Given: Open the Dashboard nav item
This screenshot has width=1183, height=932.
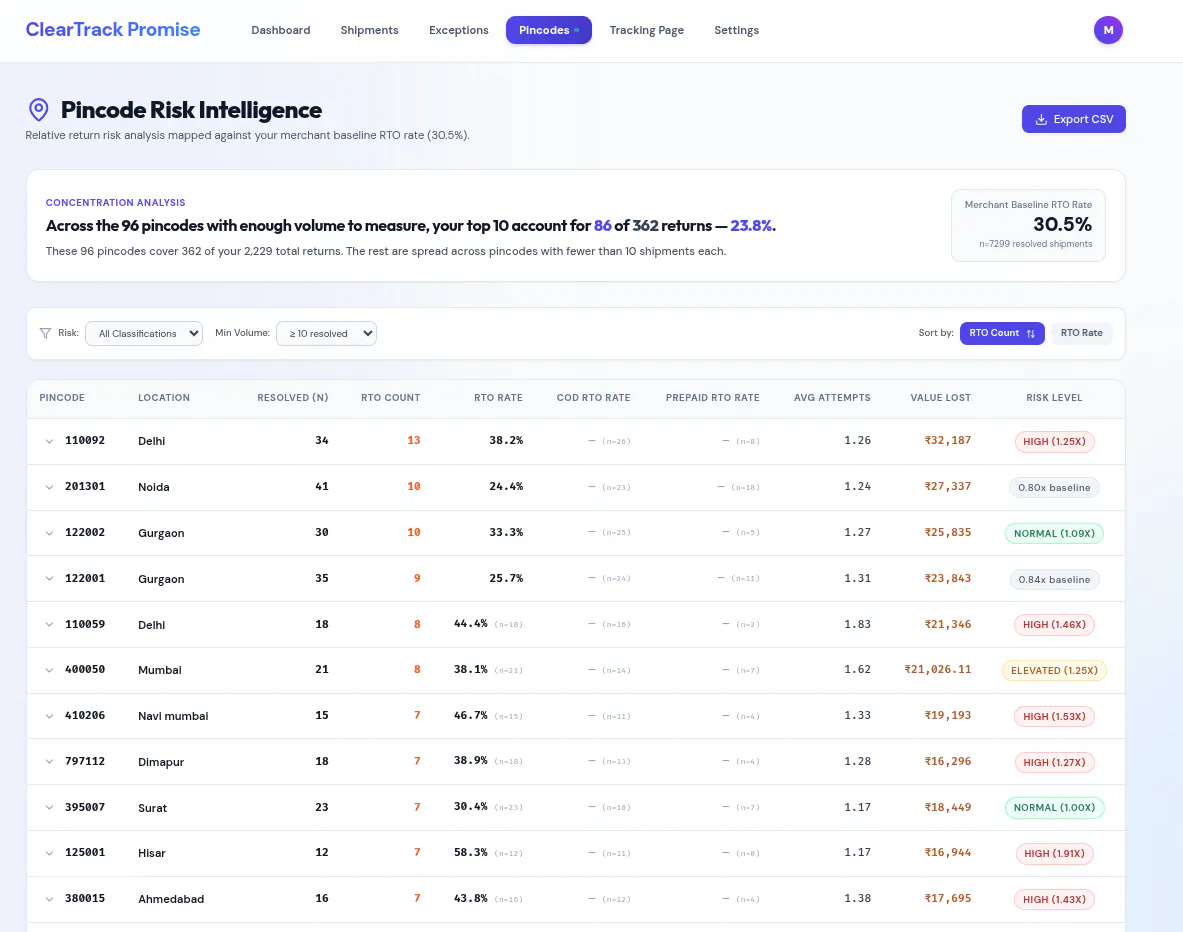Looking at the screenshot, I should click(281, 30).
